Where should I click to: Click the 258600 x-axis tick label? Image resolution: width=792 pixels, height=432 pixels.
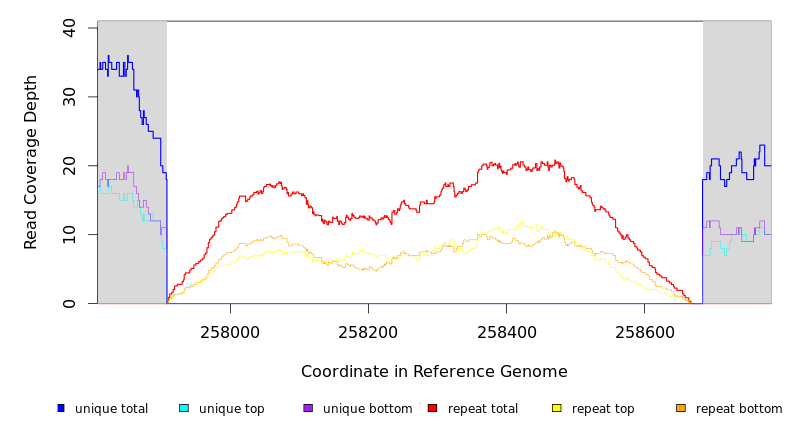click(644, 333)
